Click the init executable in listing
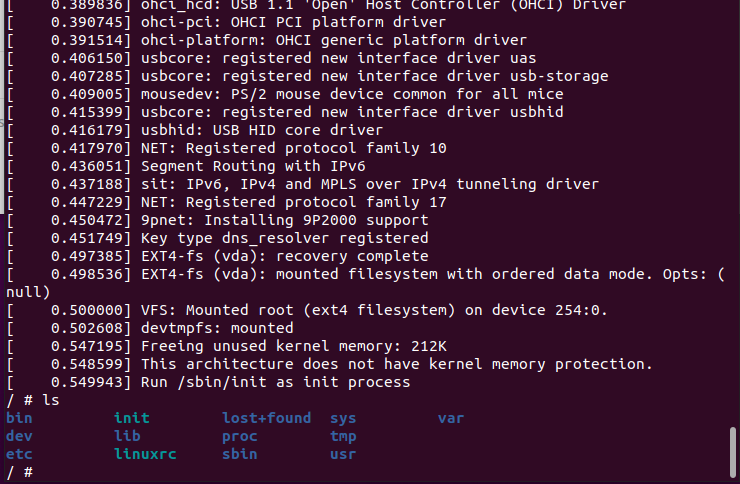 (131, 418)
